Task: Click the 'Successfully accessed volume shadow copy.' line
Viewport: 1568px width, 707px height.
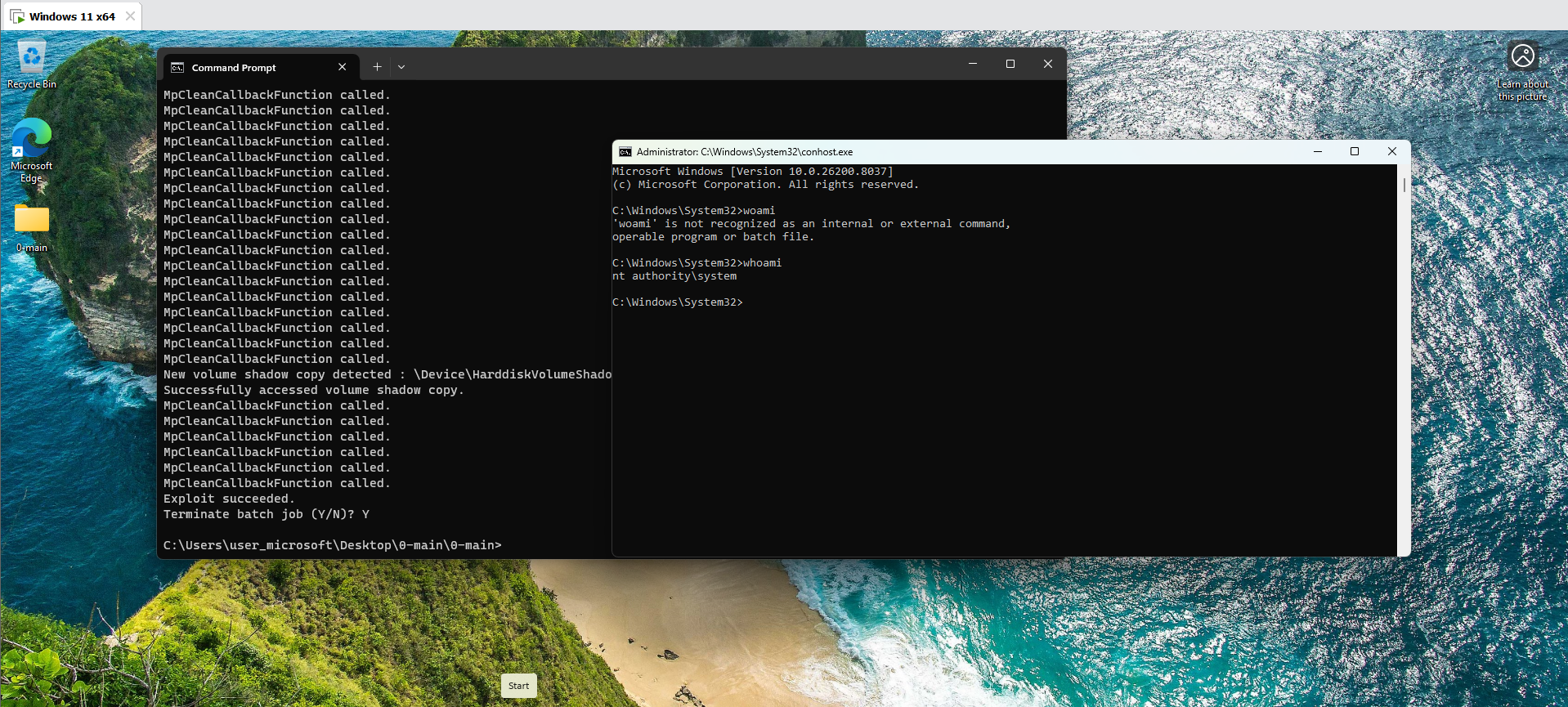Action: point(314,390)
